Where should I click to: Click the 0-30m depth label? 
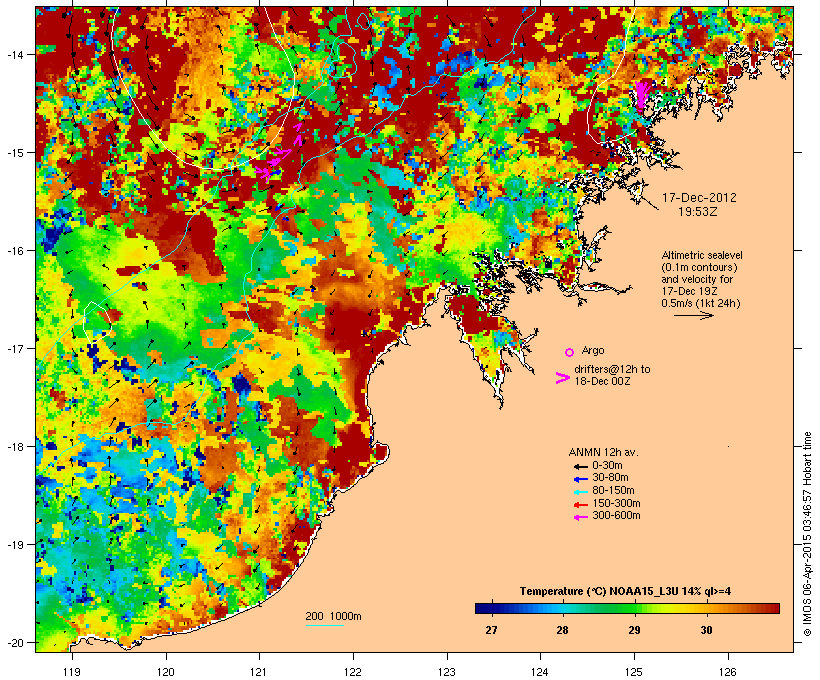(x=607, y=466)
